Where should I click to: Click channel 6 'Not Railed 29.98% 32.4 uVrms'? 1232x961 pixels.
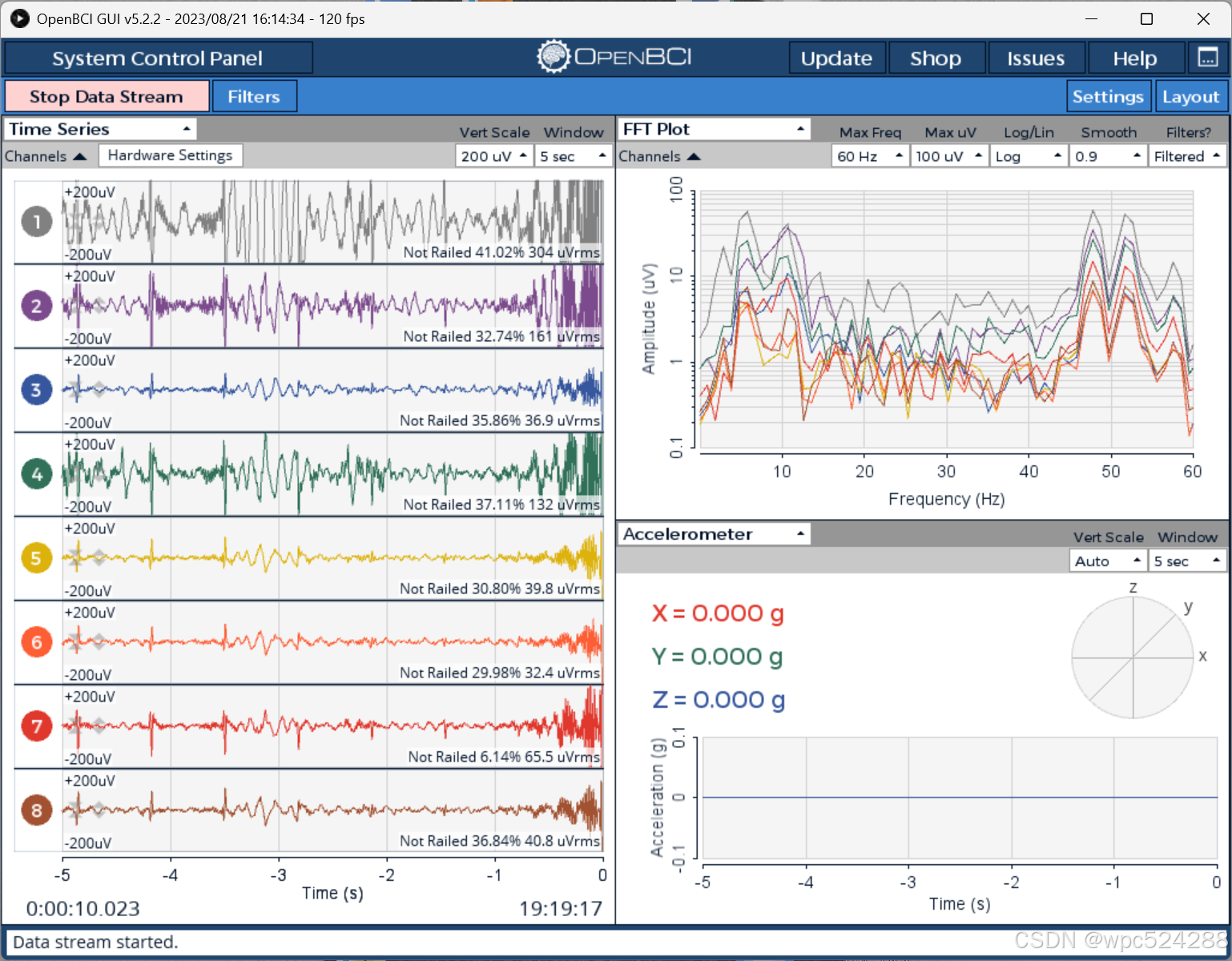(x=500, y=673)
